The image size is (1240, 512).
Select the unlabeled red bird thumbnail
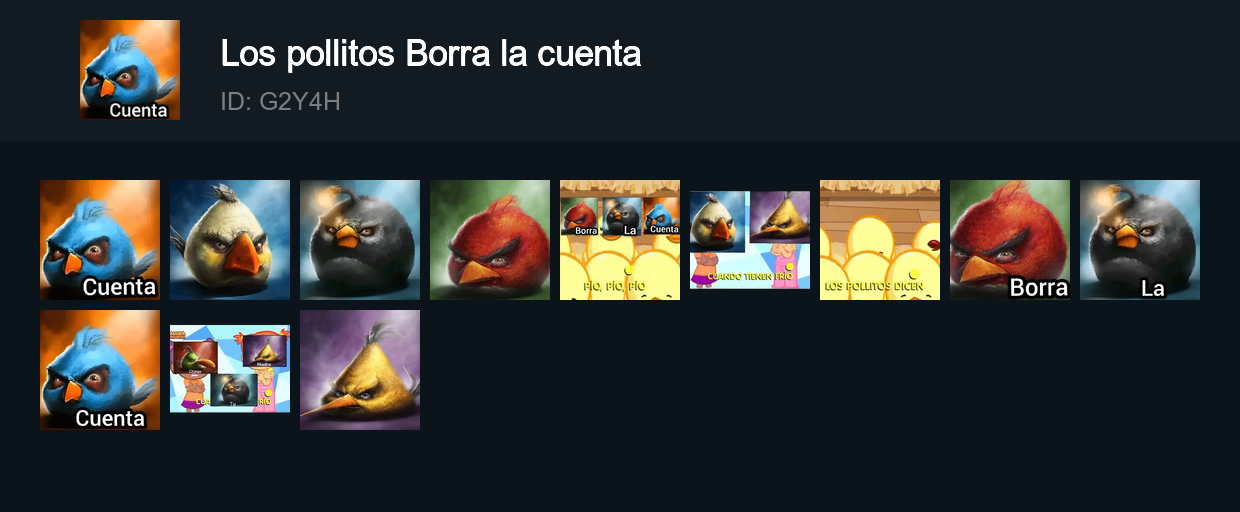490,240
